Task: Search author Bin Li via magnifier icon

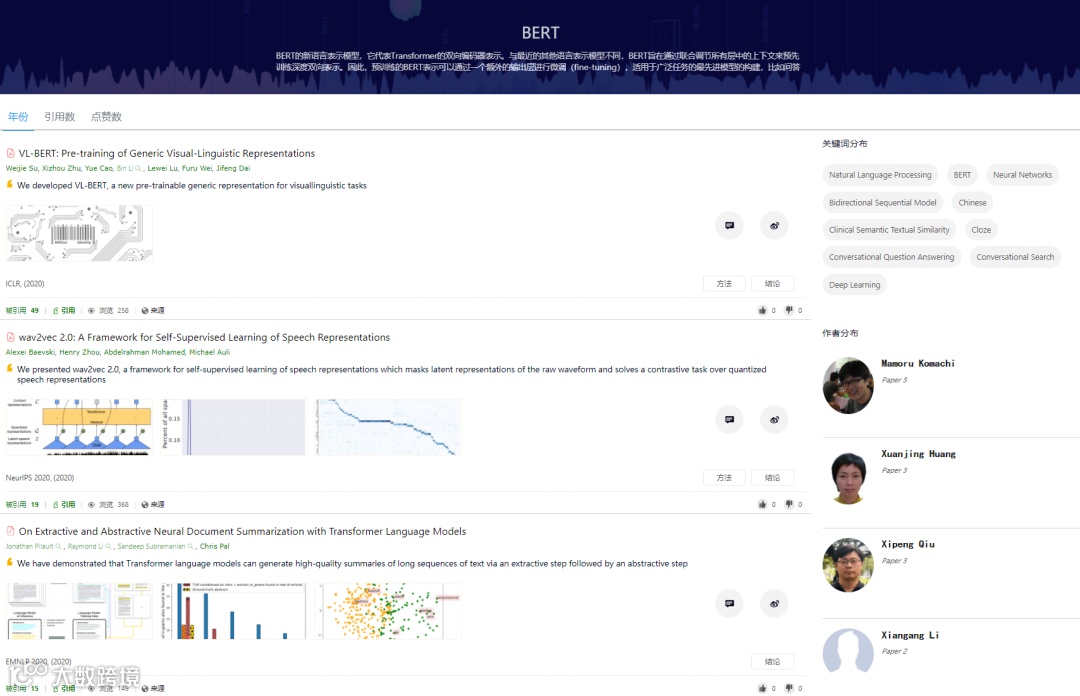Action: tap(138, 168)
